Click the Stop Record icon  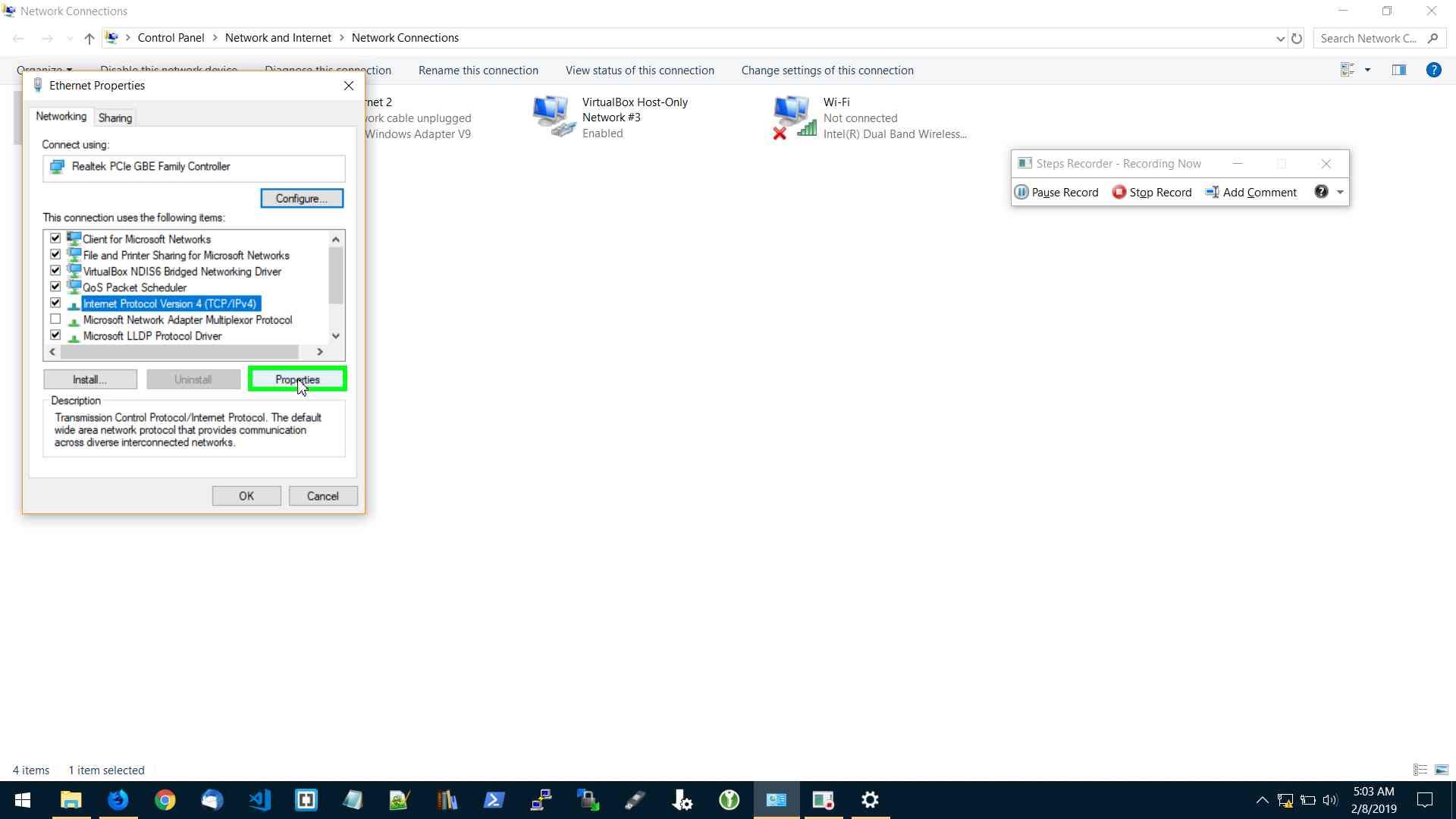[1119, 192]
